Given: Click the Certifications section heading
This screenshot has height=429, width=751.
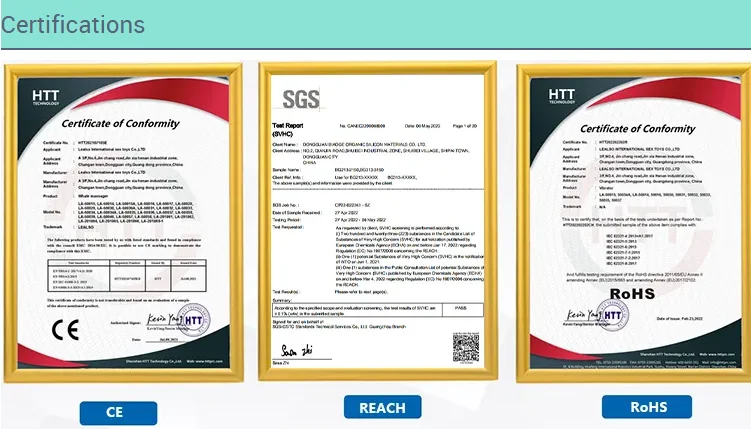Looking at the screenshot, I should click(65, 24).
